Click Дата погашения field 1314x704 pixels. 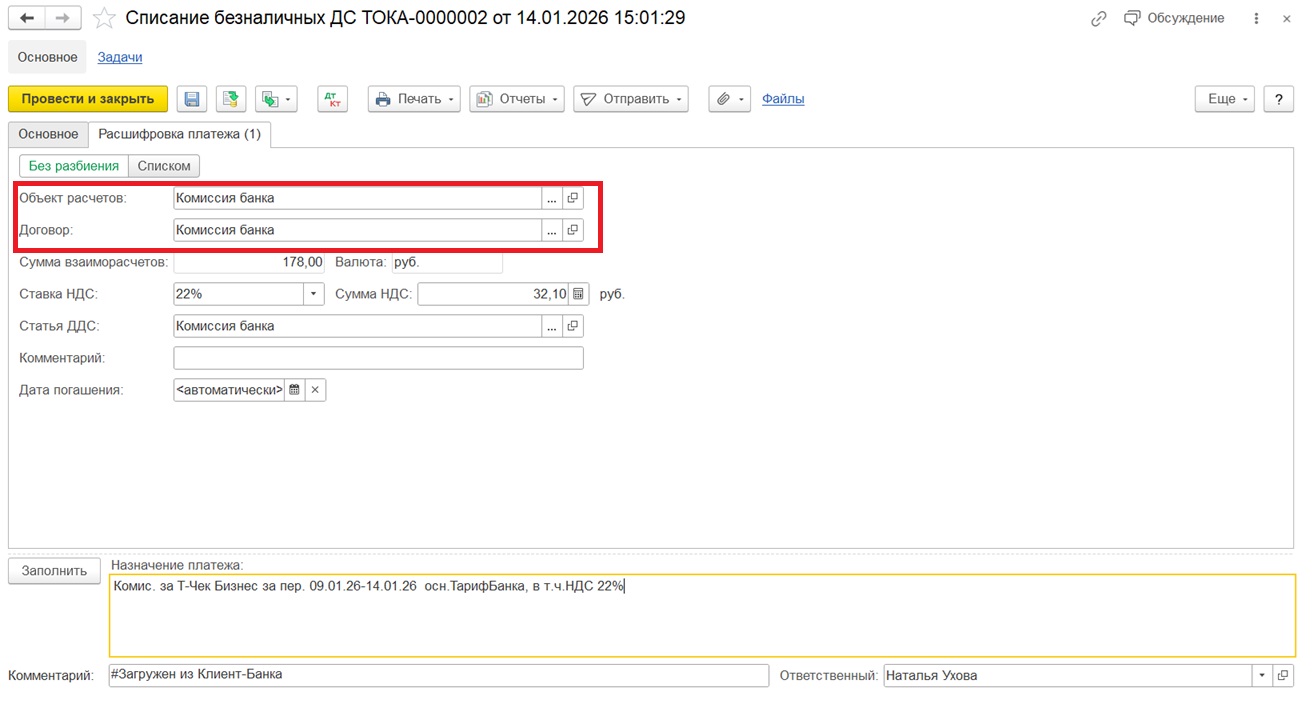coord(229,390)
